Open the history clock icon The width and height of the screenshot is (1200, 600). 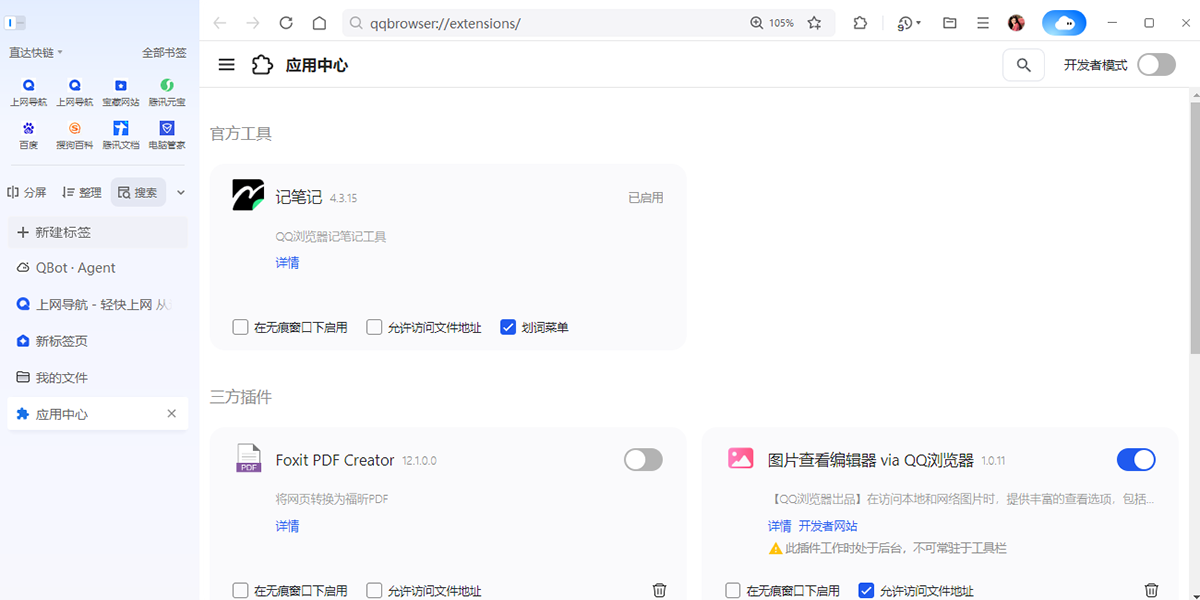point(905,23)
